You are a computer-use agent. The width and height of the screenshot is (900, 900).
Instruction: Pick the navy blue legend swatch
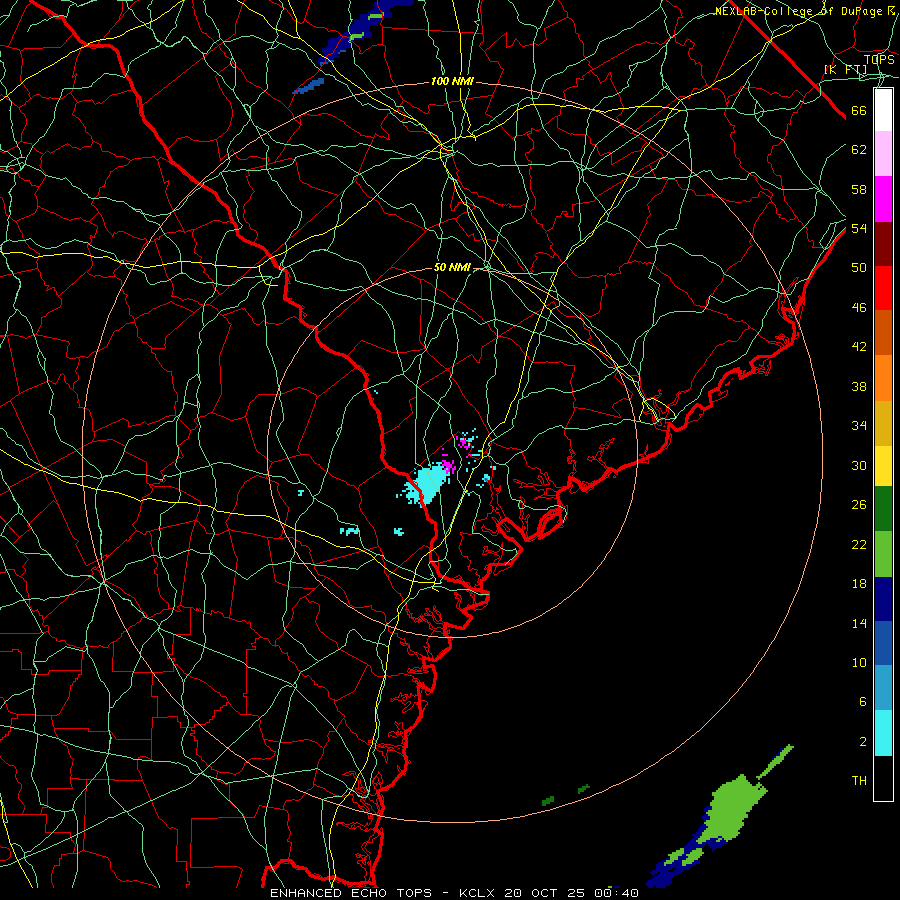[x=883, y=599]
